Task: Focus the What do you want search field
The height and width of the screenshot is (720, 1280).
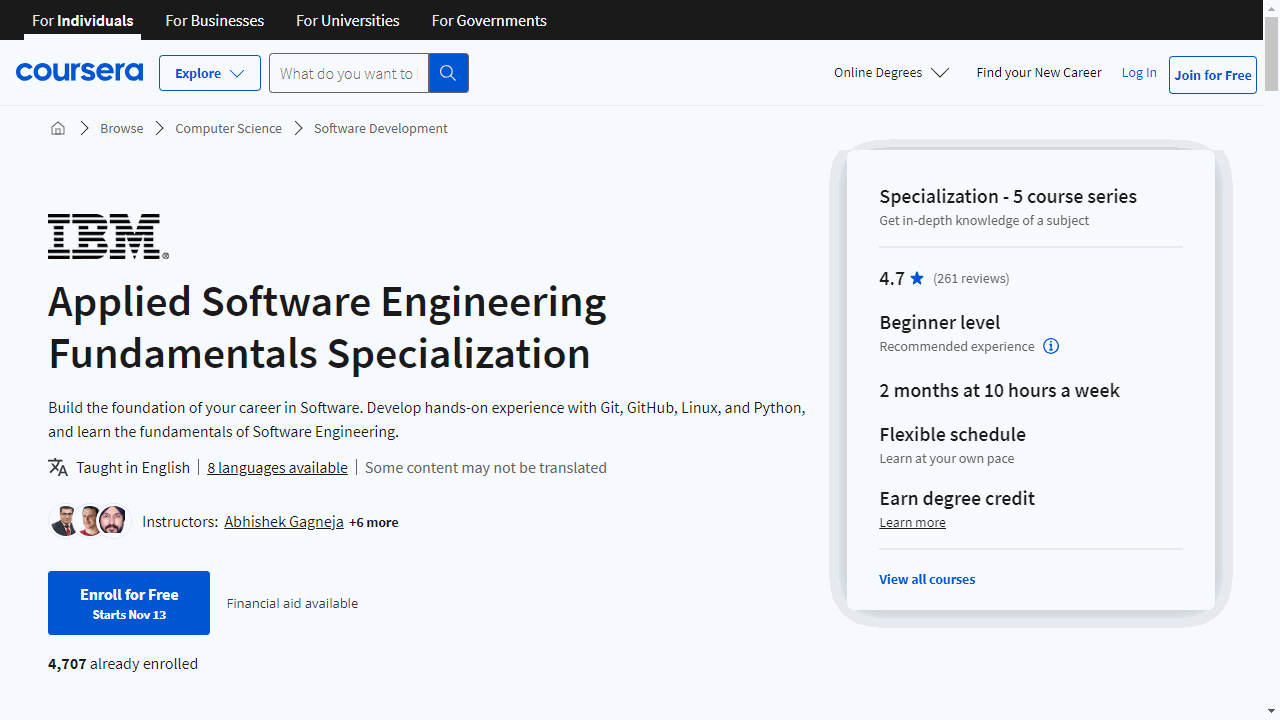Action: [348, 73]
